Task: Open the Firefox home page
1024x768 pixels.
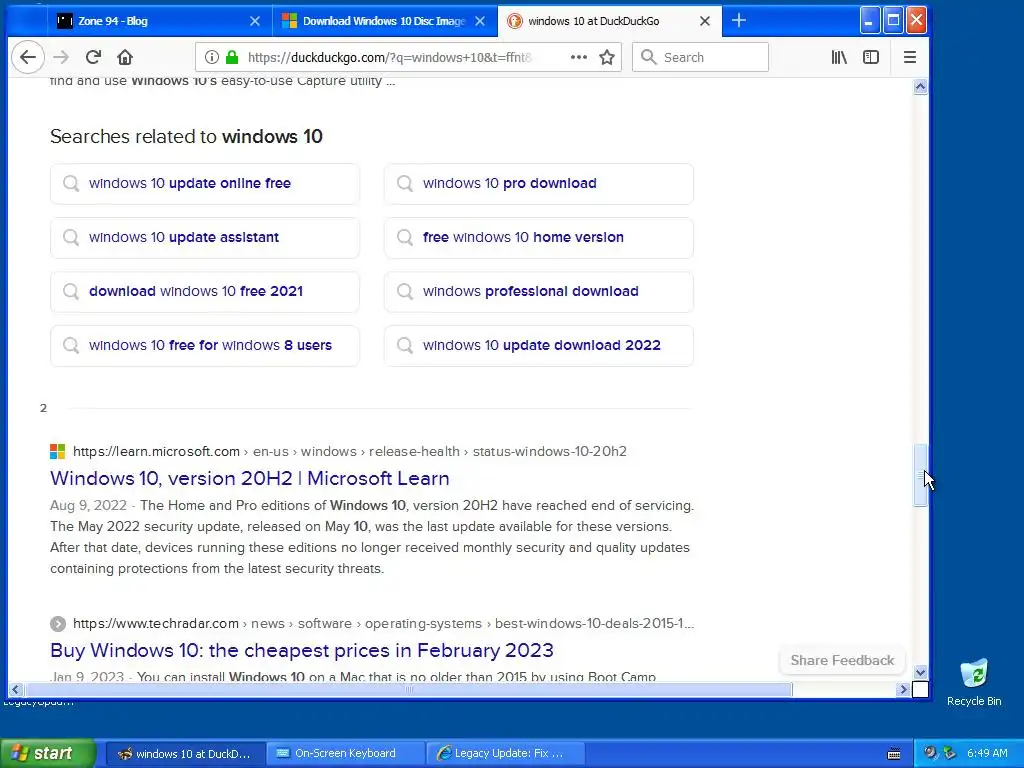Action: (x=125, y=57)
